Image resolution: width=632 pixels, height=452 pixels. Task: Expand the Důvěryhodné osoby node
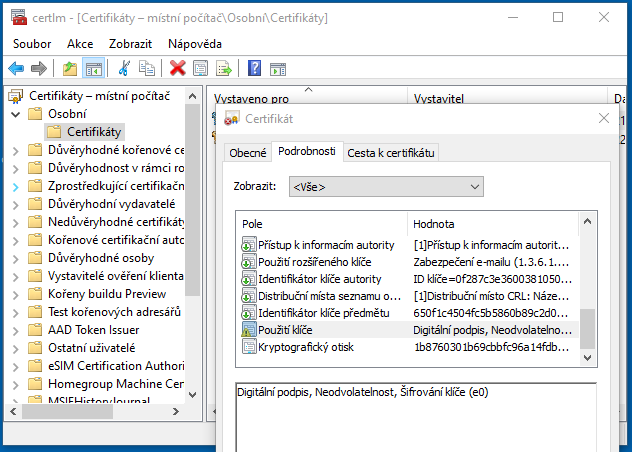point(15,259)
